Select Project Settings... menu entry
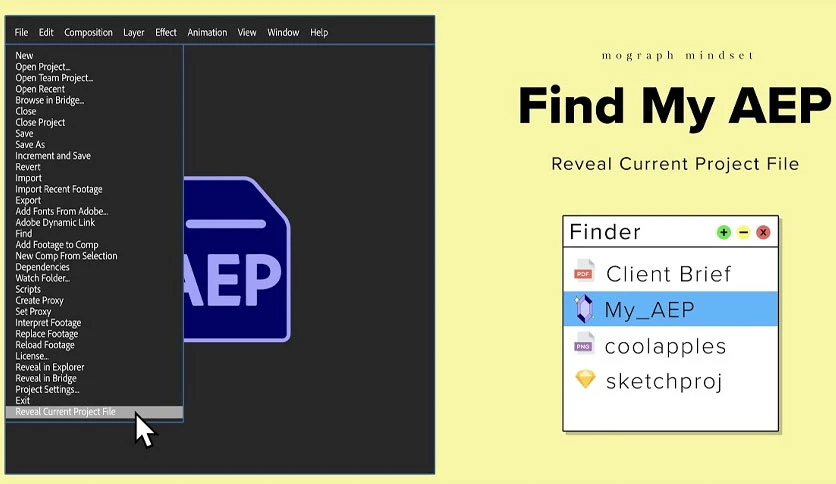Image resolution: width=836 pixels, height=484 pixels. (47, 390)
